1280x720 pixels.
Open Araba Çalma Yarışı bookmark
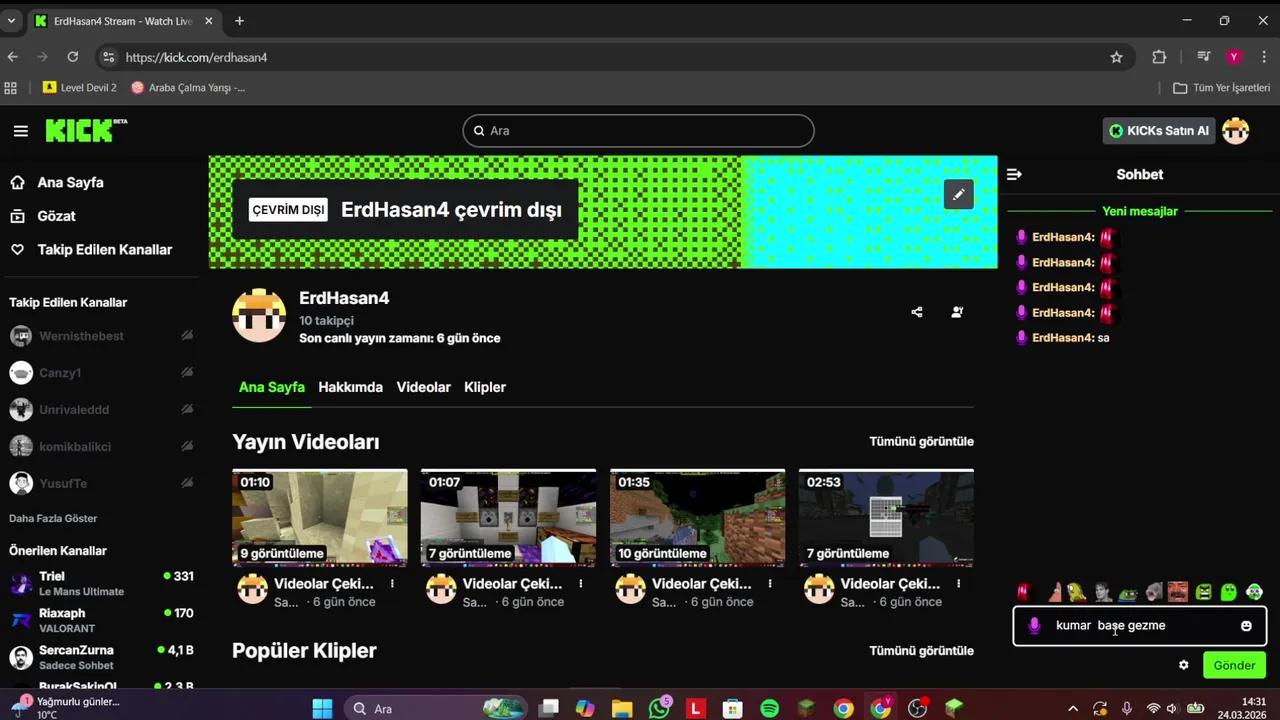(188, 88)
